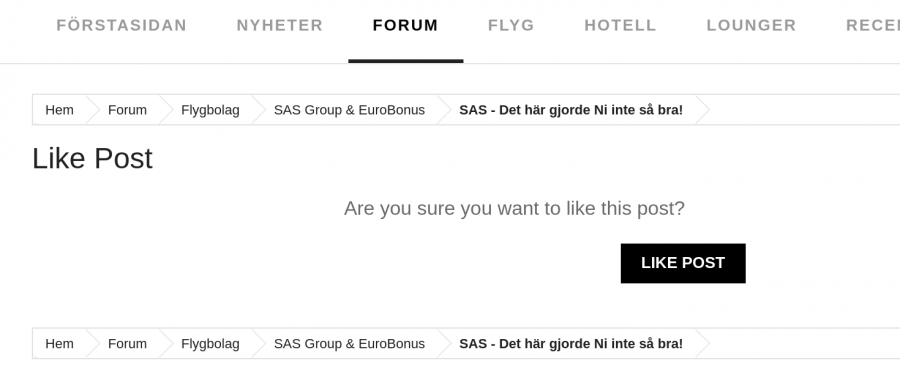Switch to the Nyheter tab
Viewport: 900px width, 388px height.
[x=280, y=26]
